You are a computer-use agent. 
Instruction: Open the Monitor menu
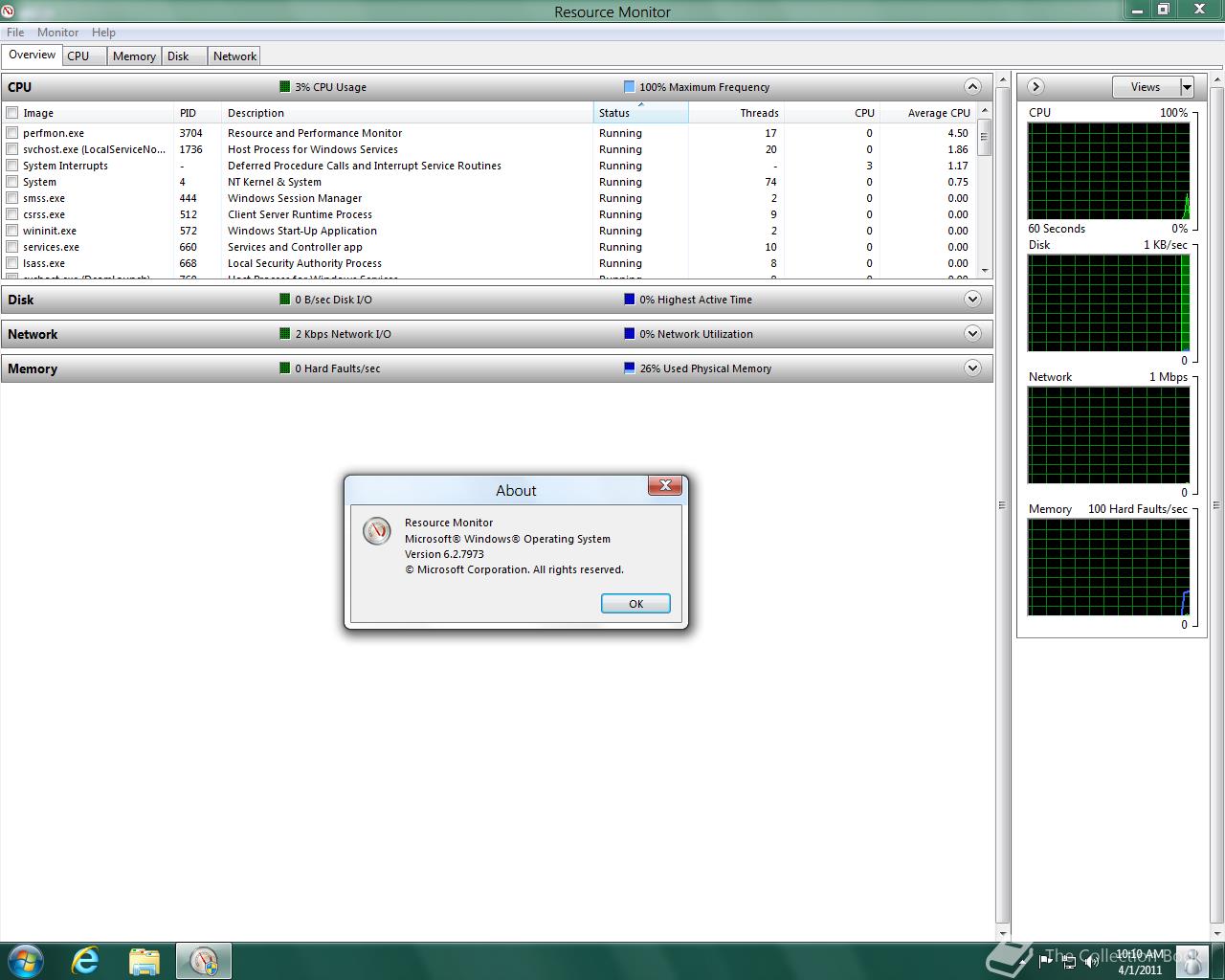tap(57, 32)
